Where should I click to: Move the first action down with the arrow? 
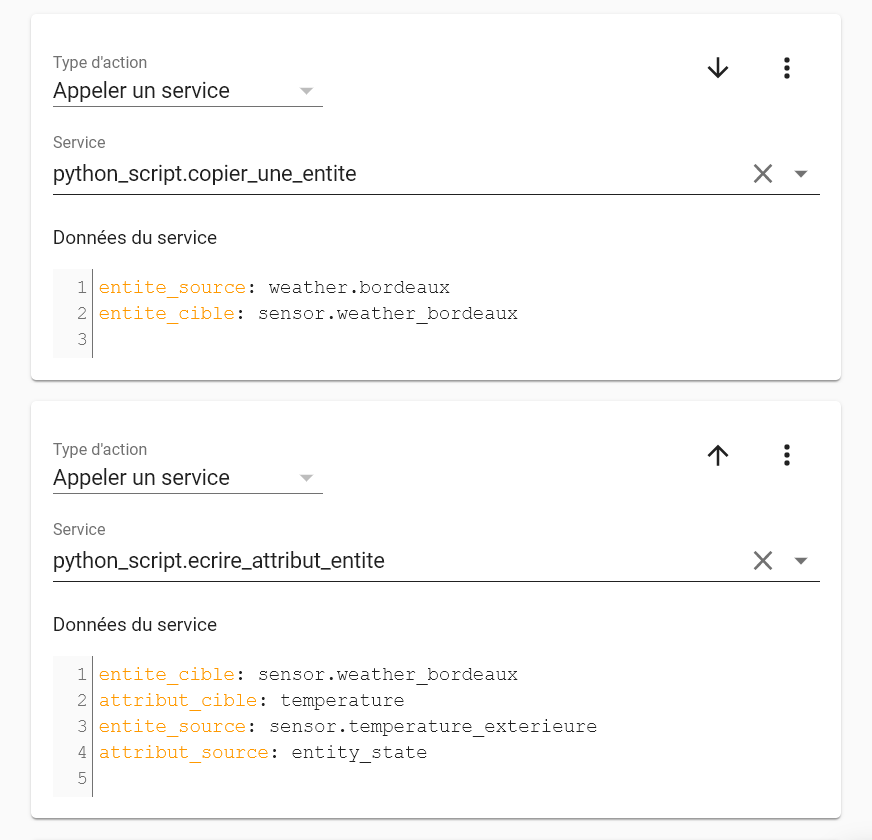718,68
